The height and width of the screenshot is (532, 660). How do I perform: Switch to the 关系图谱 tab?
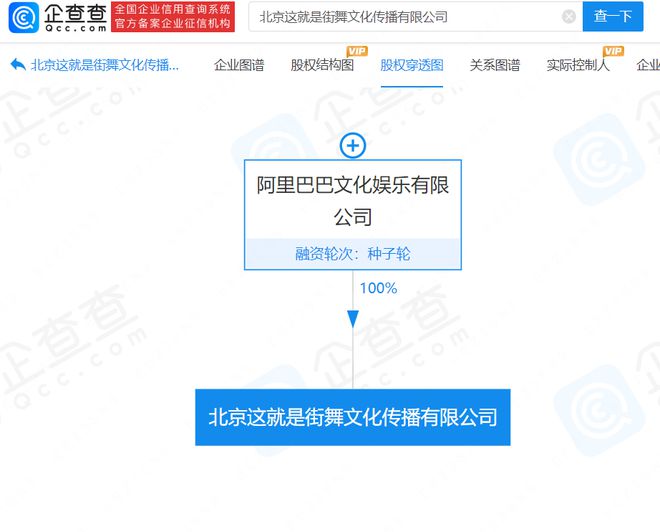tap(495, 65)
